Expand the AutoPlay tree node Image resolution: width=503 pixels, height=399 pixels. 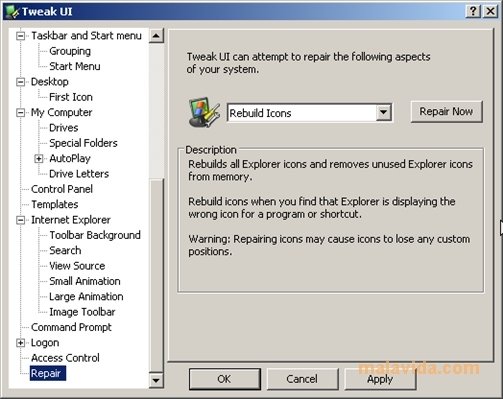(x=39, y=158)
